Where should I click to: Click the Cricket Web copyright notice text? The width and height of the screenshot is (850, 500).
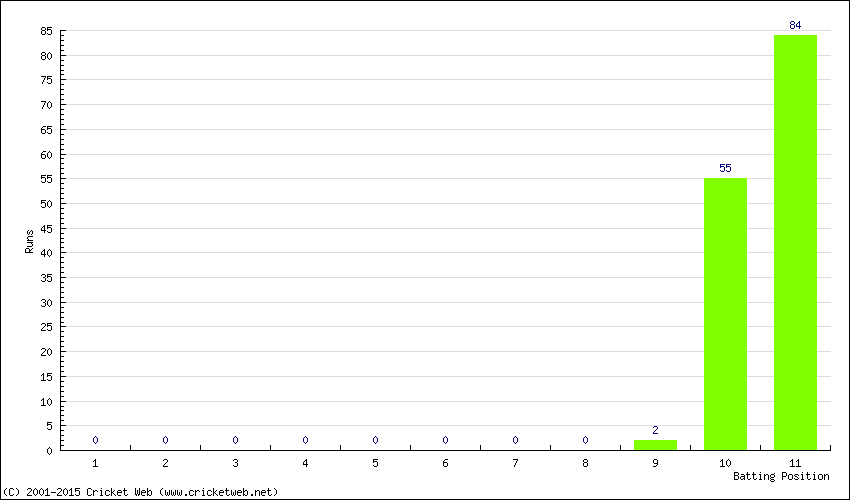pos(140,492)
